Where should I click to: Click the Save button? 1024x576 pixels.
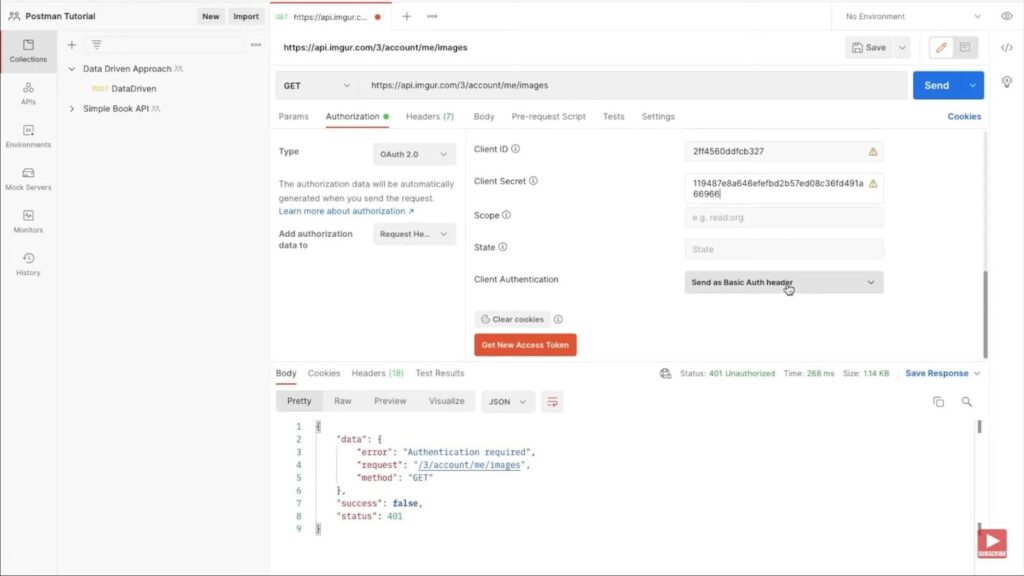coord(869,48)
